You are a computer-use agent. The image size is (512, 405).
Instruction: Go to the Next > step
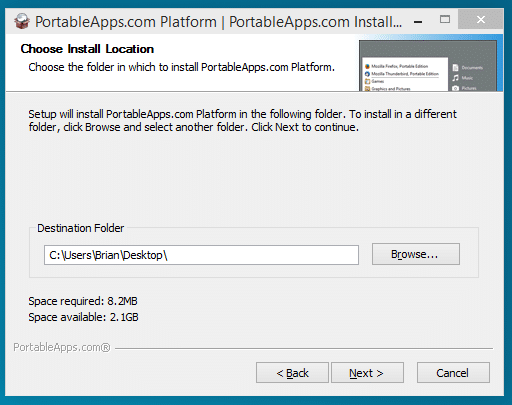367,373
